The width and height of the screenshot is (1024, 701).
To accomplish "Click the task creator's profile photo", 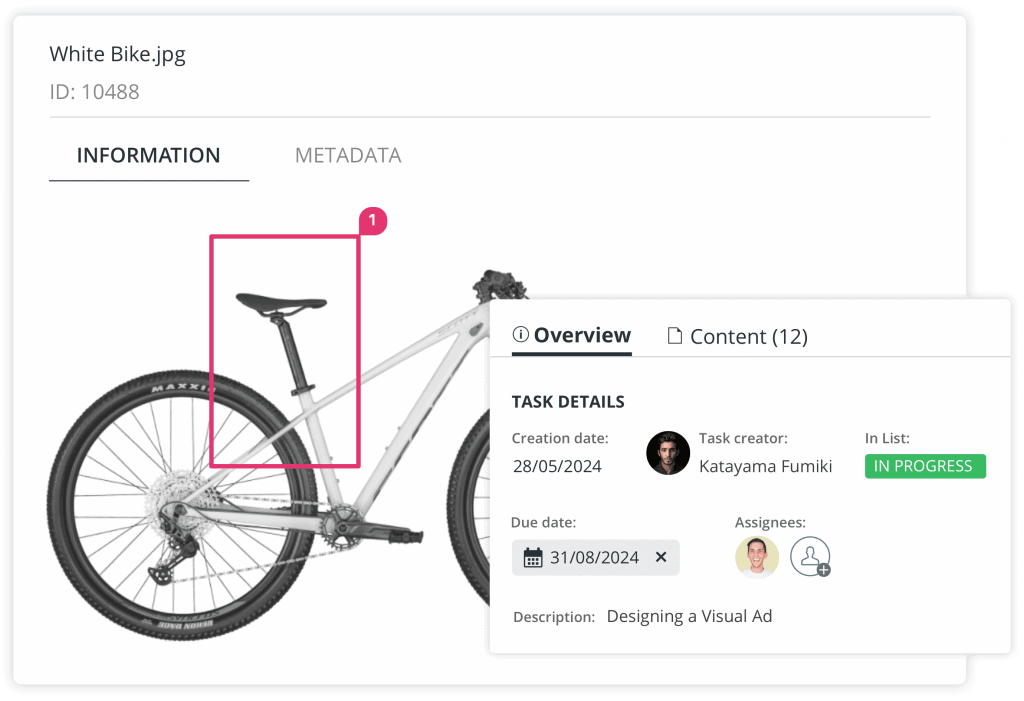I will tap(668, 453).
